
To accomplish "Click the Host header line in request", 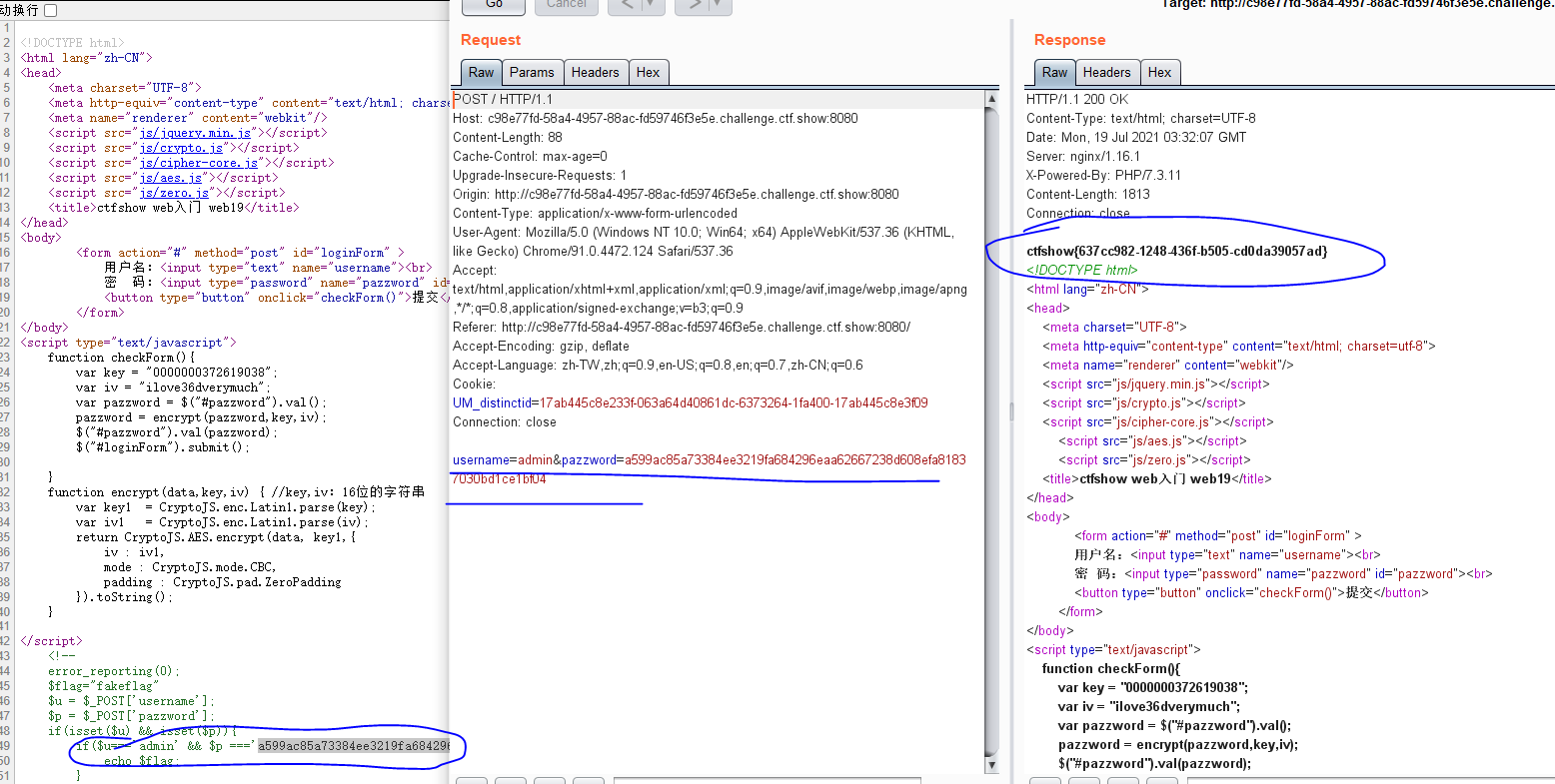I will click(x=656, y=118).
